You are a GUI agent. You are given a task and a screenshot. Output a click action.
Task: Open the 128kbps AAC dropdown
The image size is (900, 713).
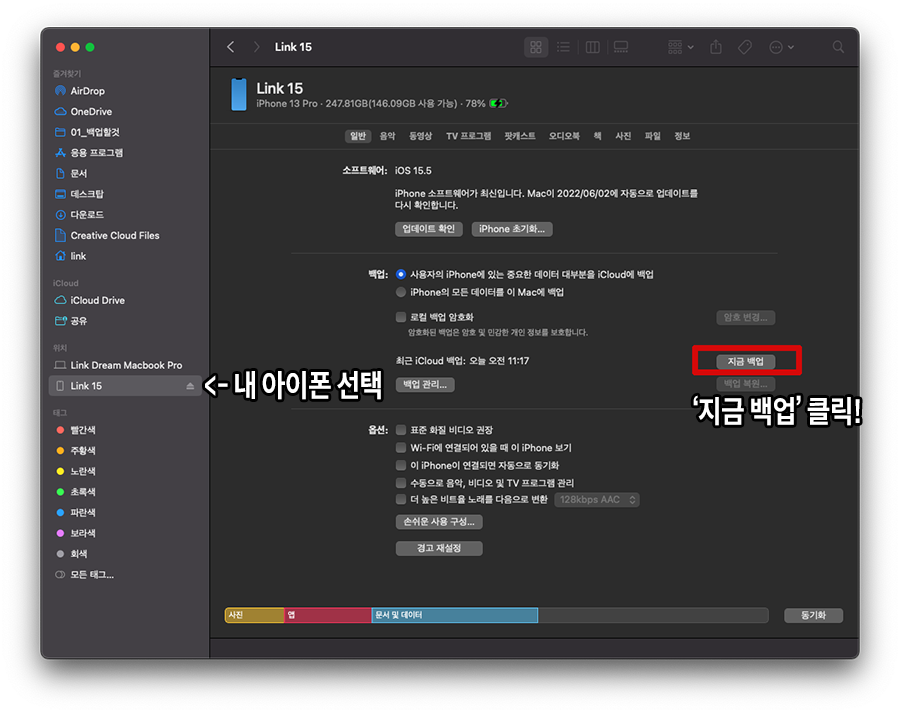pos(597,500)
